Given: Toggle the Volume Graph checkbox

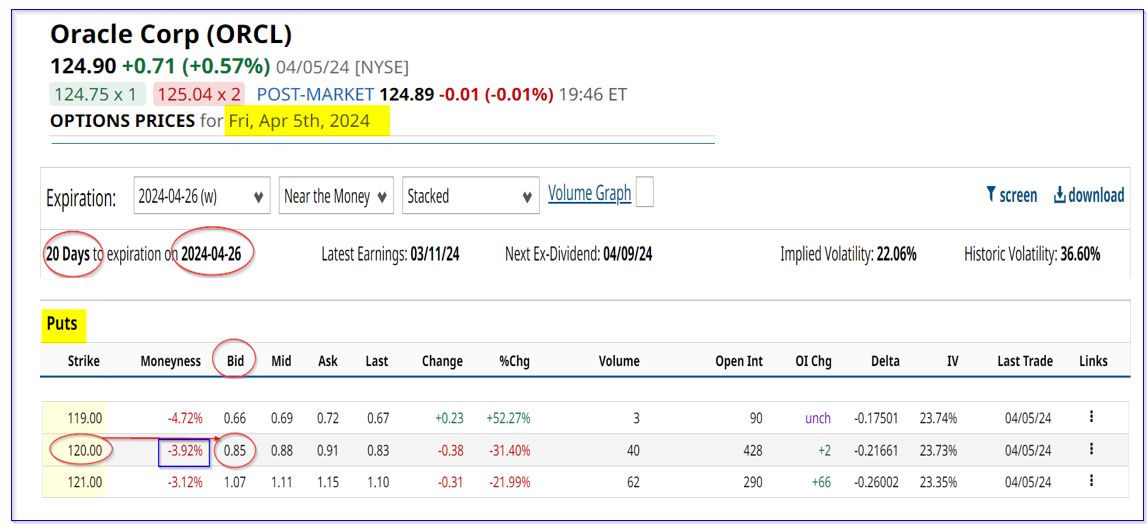Looking at the screenshot, I should [x=645, y=192].
